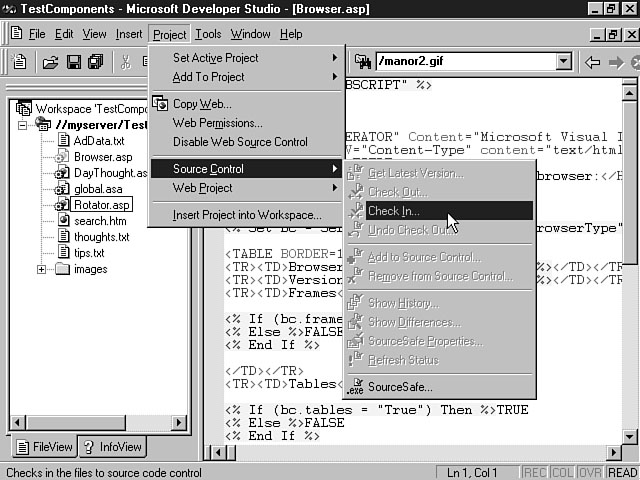
Task: Open the /manor2.gif combo box dropdown
Action: pos(563,62)
